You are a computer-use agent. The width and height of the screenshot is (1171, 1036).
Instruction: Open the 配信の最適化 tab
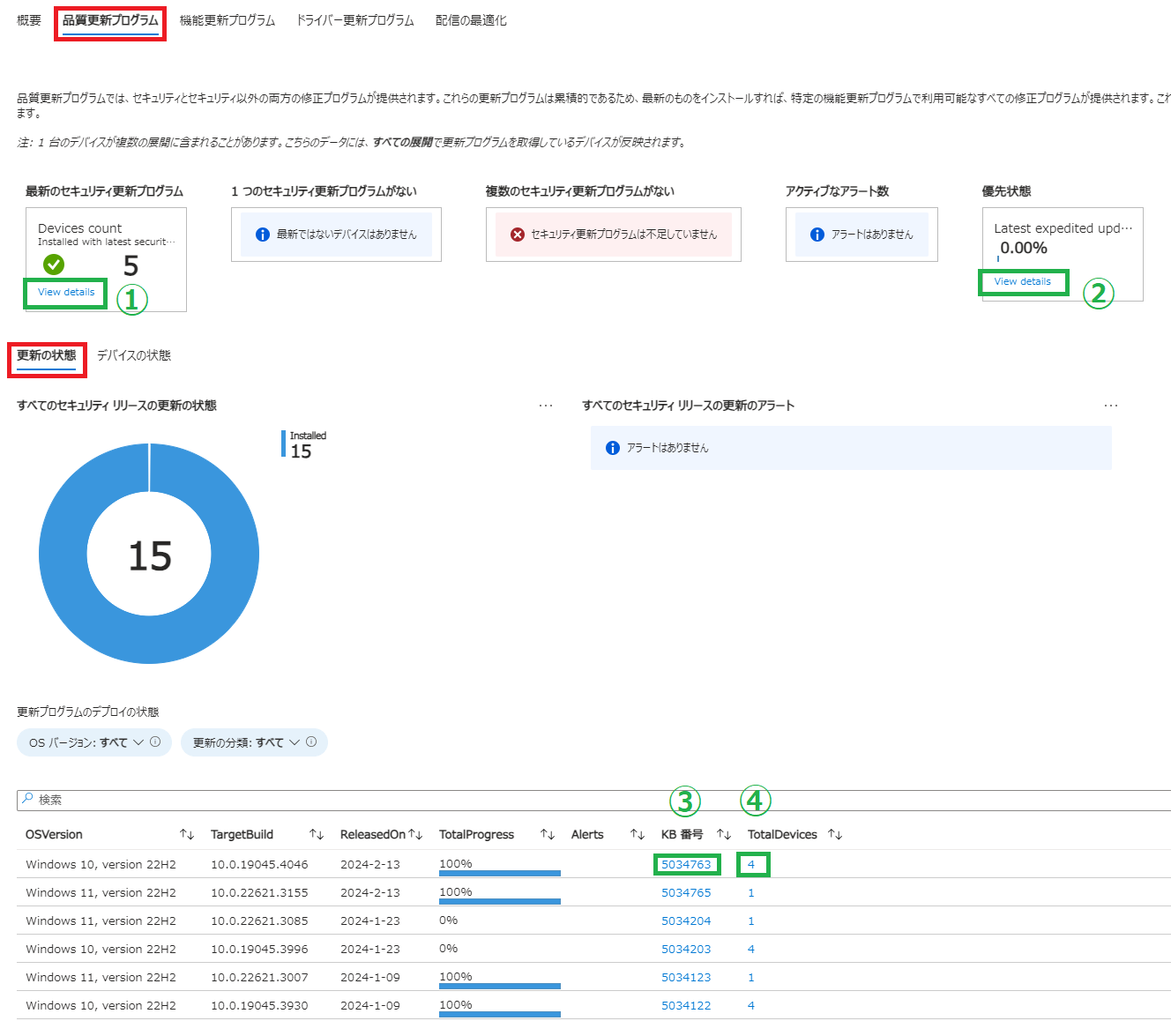point(471,20)
